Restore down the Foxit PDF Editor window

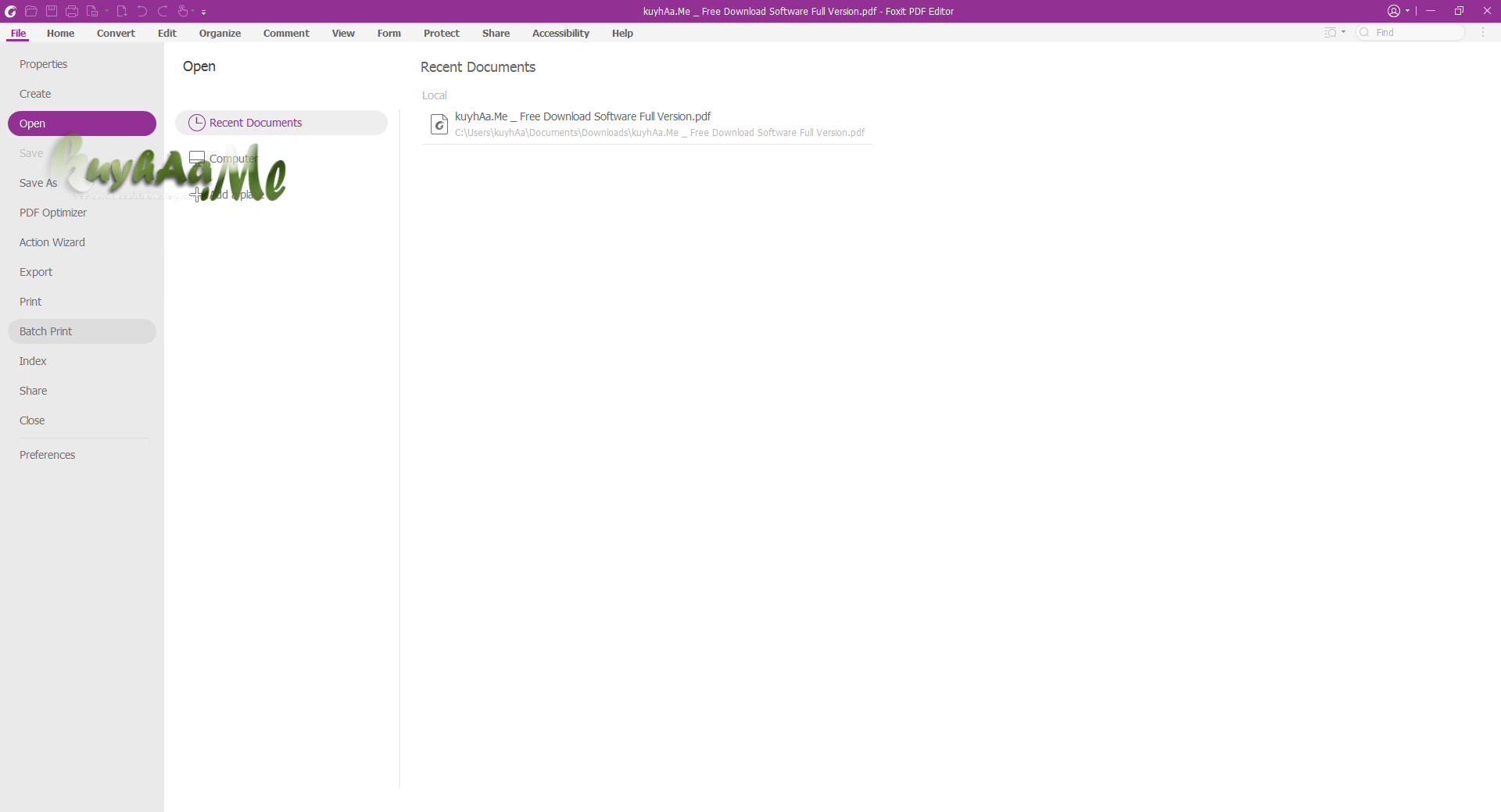[1459, 11]
